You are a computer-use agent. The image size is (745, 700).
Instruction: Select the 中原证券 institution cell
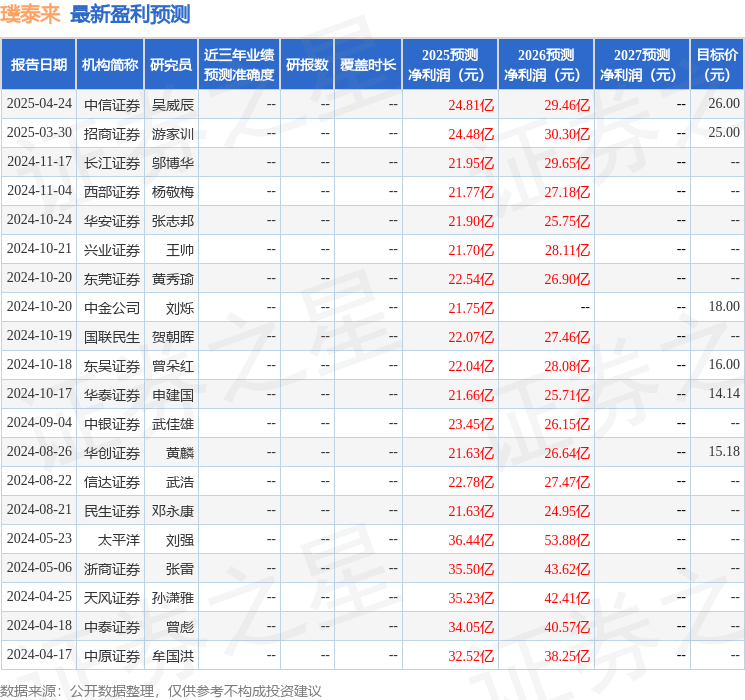pyautogui.click(x=112, y=655)
